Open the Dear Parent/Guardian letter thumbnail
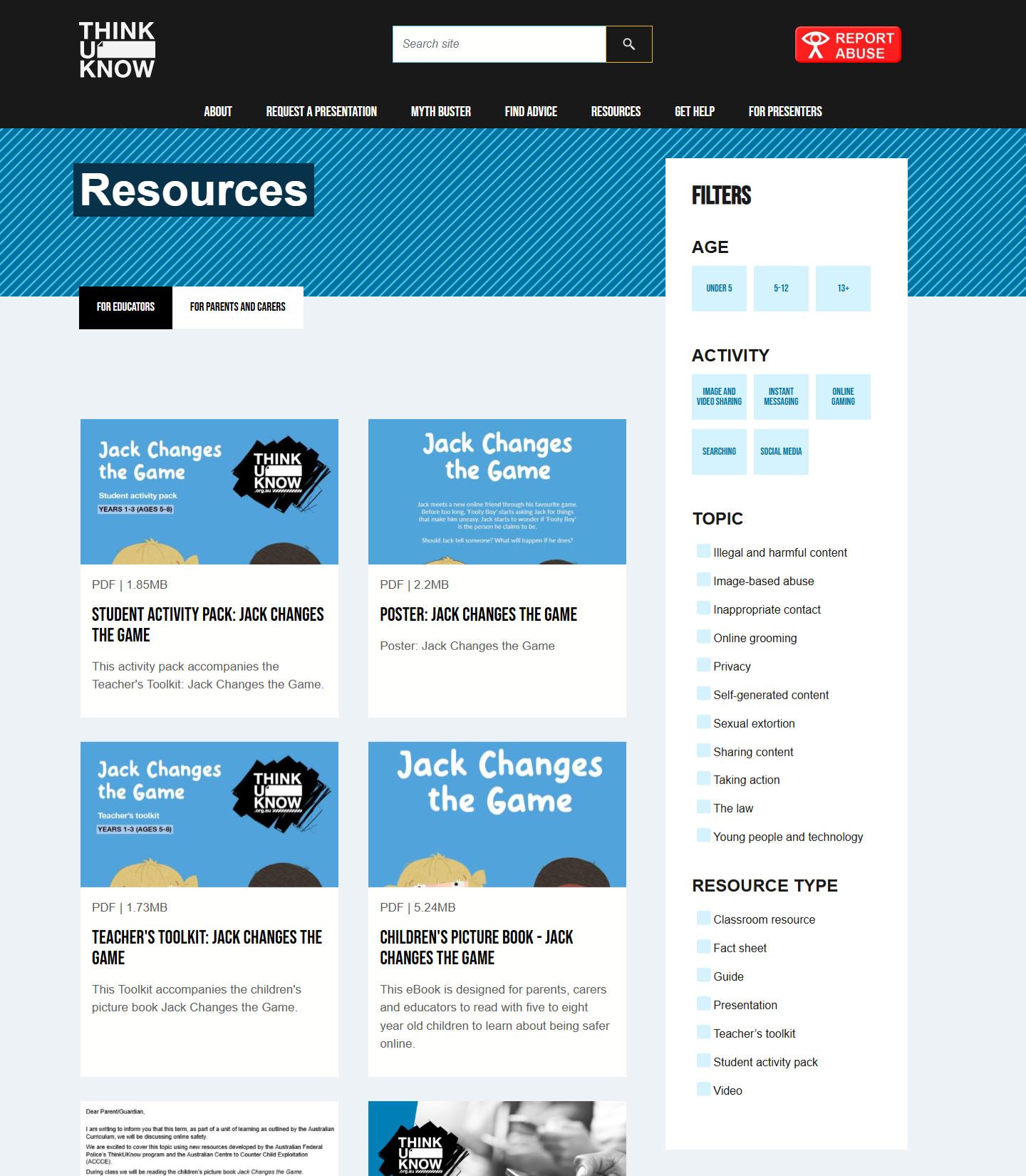1026x1176 pixels. point(209,1138)
